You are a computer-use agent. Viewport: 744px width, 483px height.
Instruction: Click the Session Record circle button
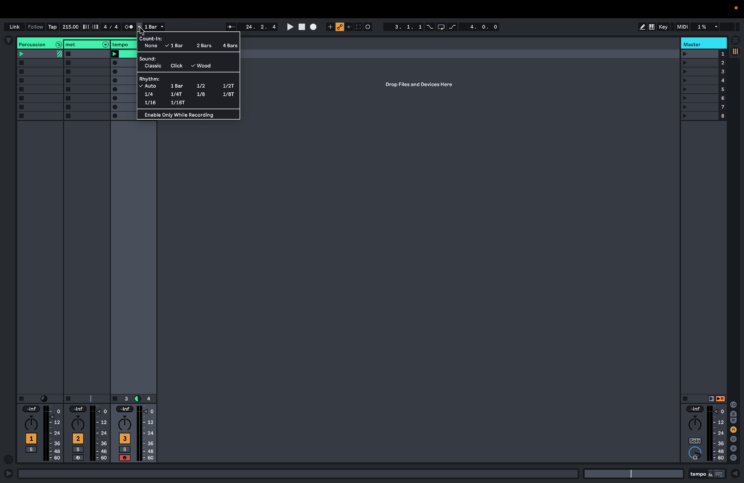[x=368, y=27]
